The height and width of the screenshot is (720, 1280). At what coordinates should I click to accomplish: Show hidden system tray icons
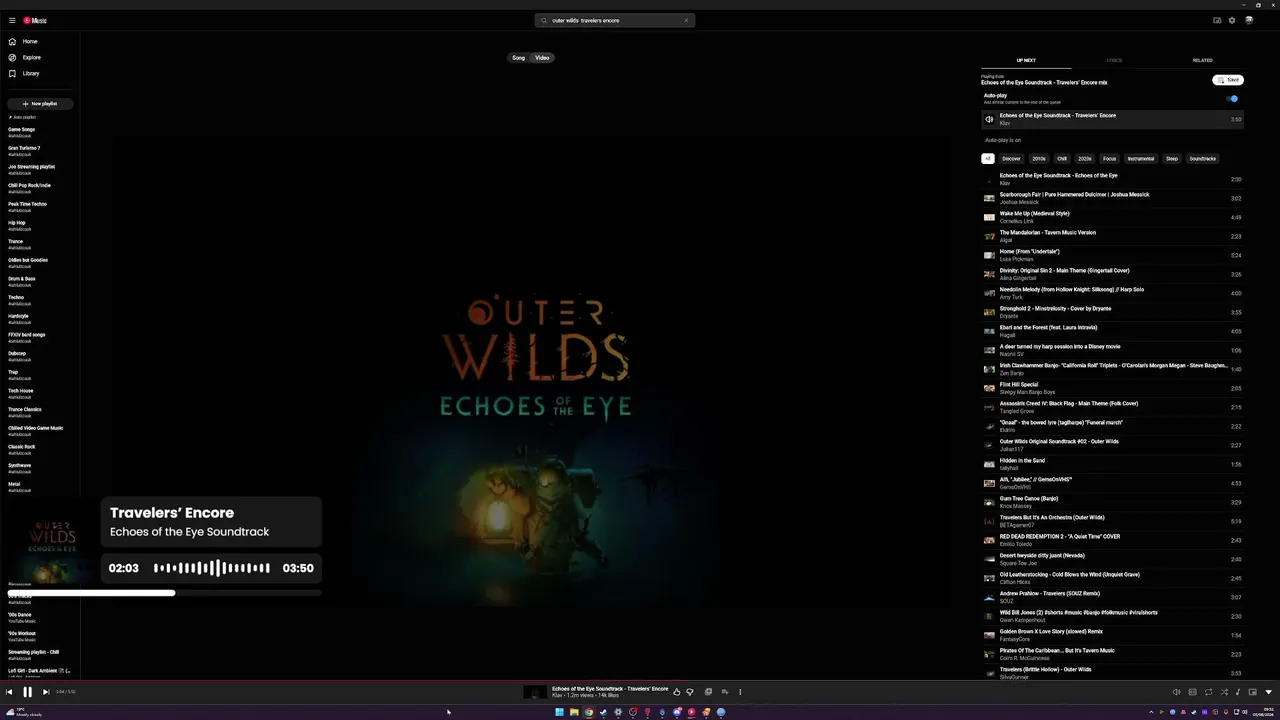pyautogui.click(x=1151, y=712)
